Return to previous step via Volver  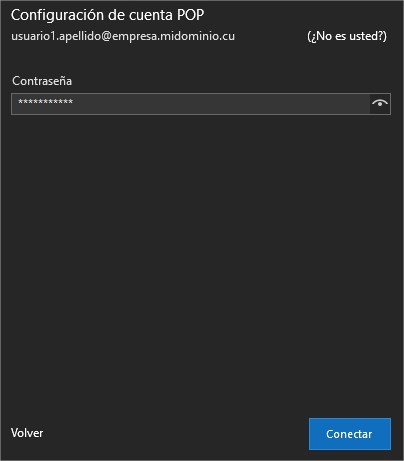(27, 433)
